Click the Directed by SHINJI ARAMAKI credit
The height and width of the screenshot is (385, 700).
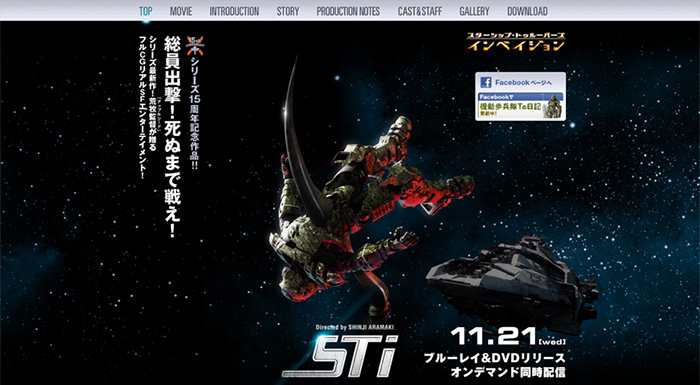(x=354, y=327)
